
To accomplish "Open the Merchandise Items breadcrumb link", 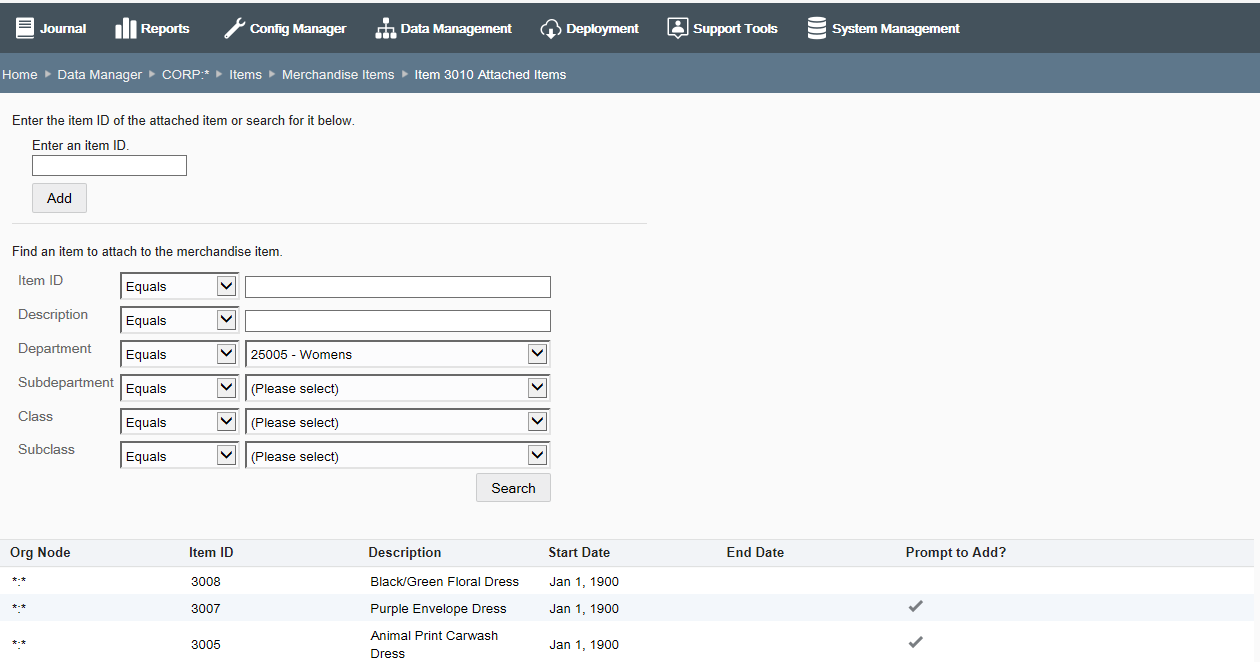I will (338, 74).
